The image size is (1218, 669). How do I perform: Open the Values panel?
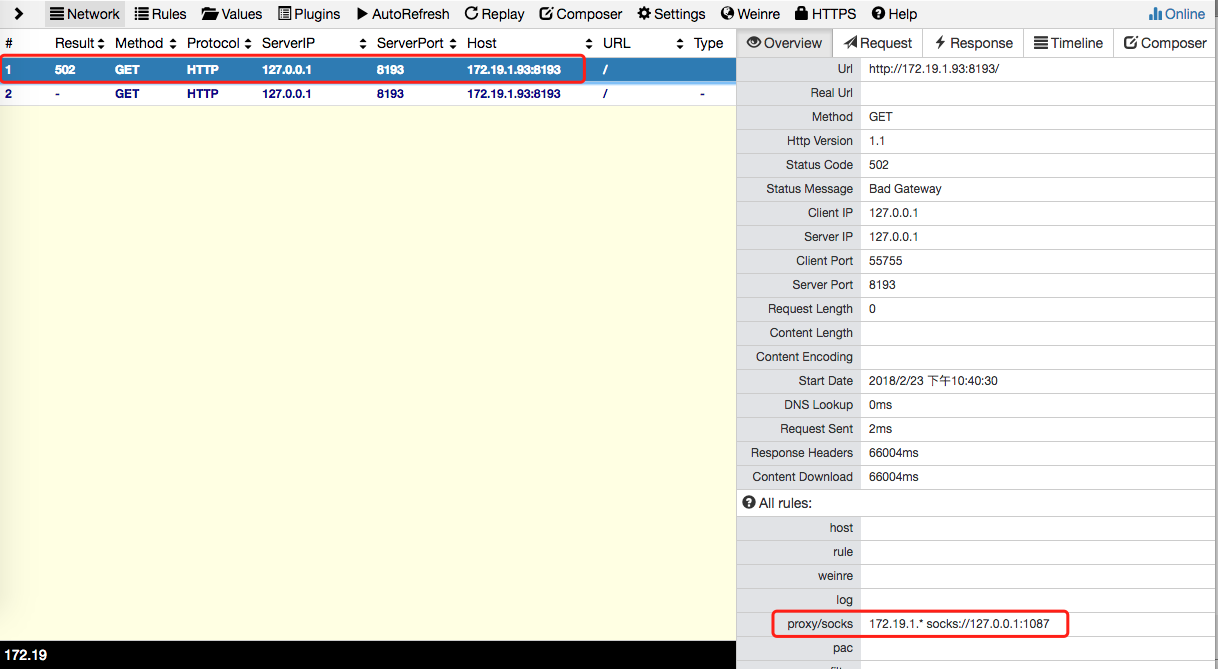(x=231, y=13)
